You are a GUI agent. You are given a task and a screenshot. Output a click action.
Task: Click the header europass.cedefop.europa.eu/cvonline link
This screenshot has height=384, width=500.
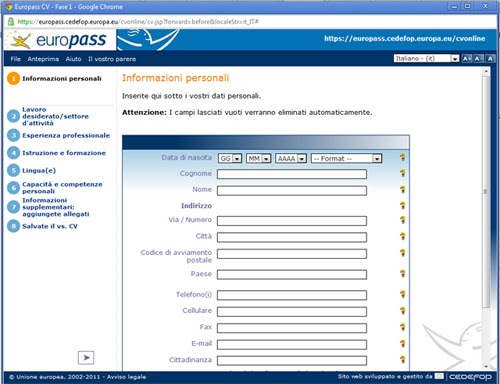[x=405, y=38]
